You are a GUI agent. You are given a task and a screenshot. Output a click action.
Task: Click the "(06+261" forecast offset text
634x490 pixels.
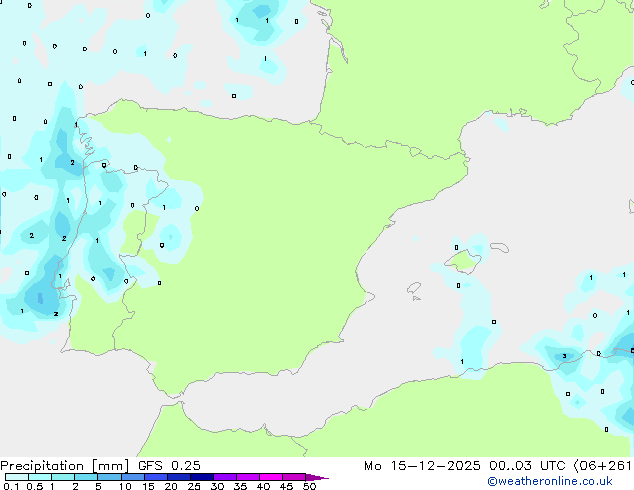tap(602, 466)
